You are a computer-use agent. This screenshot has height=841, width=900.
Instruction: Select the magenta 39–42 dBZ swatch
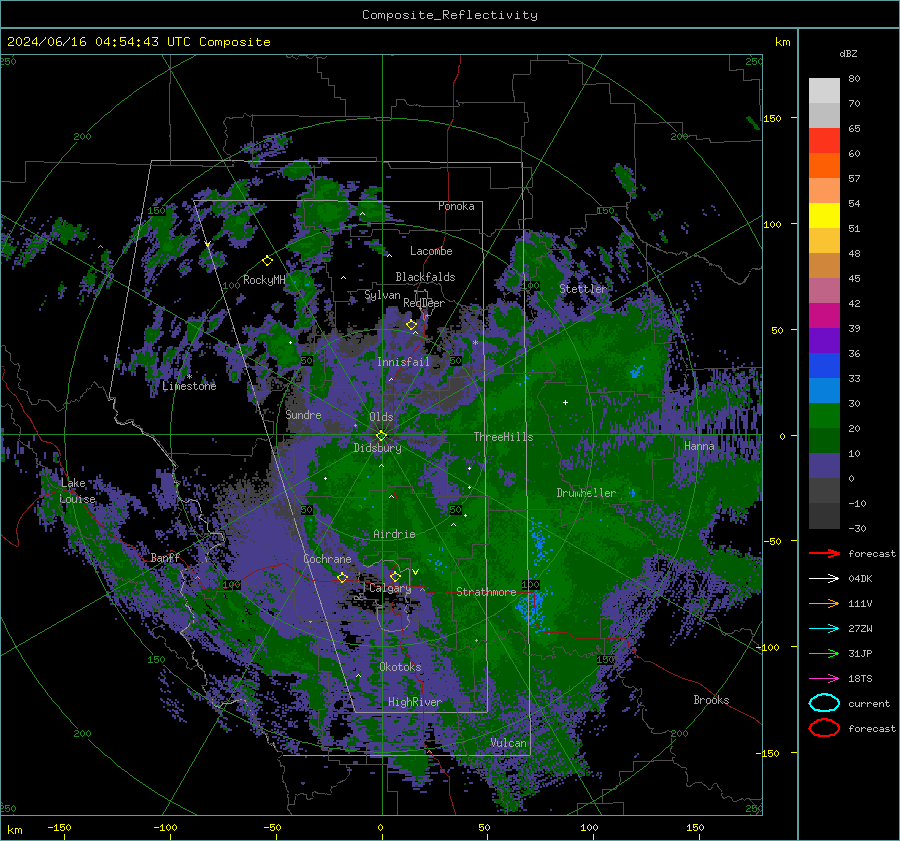coord(824,316)
